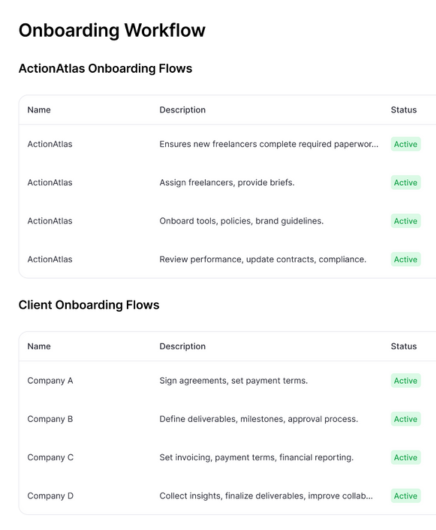Viewport: 436px width, 530px height.
Task: Click Active badge for Company D
Action: pyautogui.click(x=406, y=496)
